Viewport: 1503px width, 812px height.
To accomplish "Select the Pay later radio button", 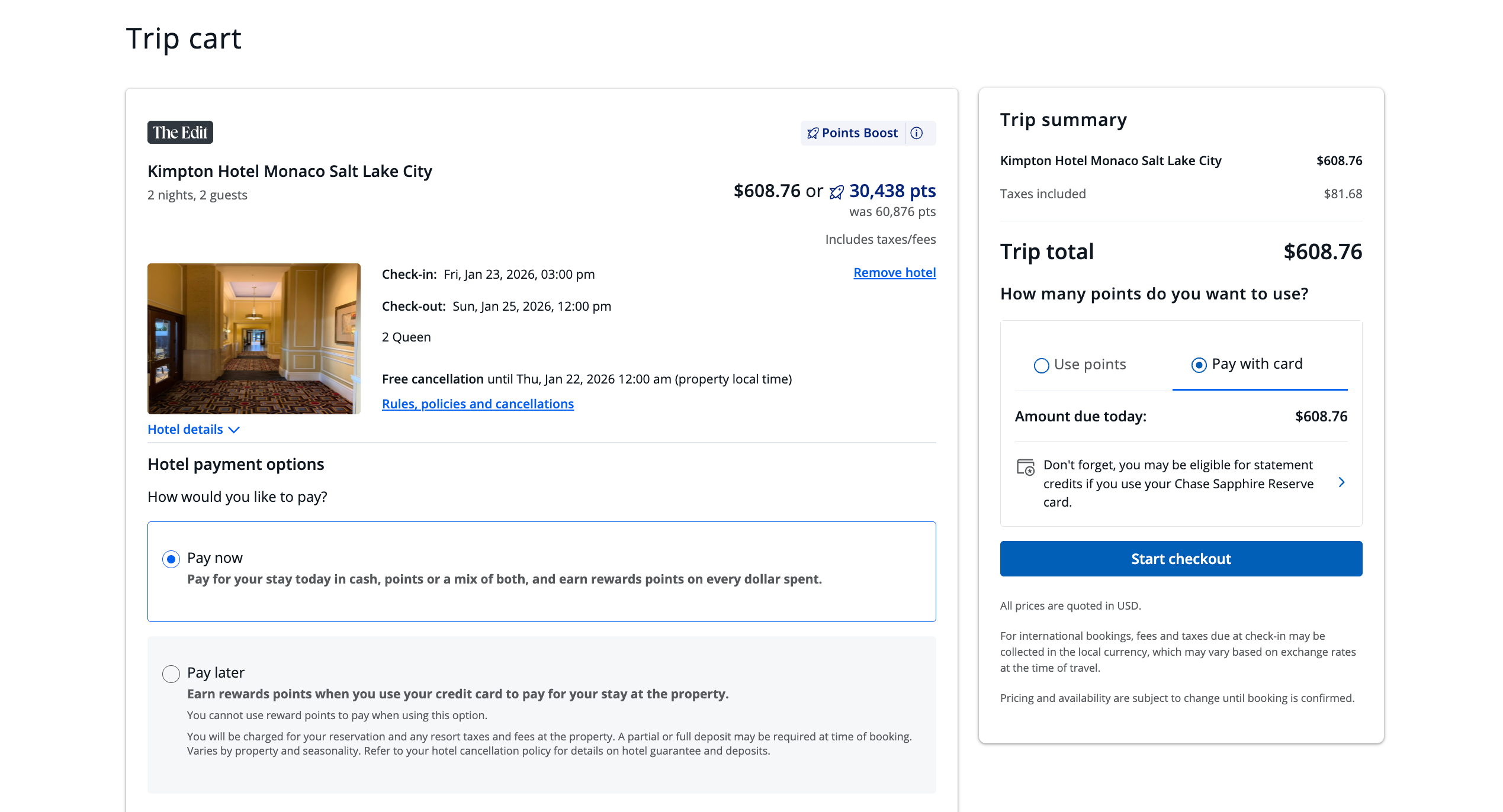I will (171, 674).
